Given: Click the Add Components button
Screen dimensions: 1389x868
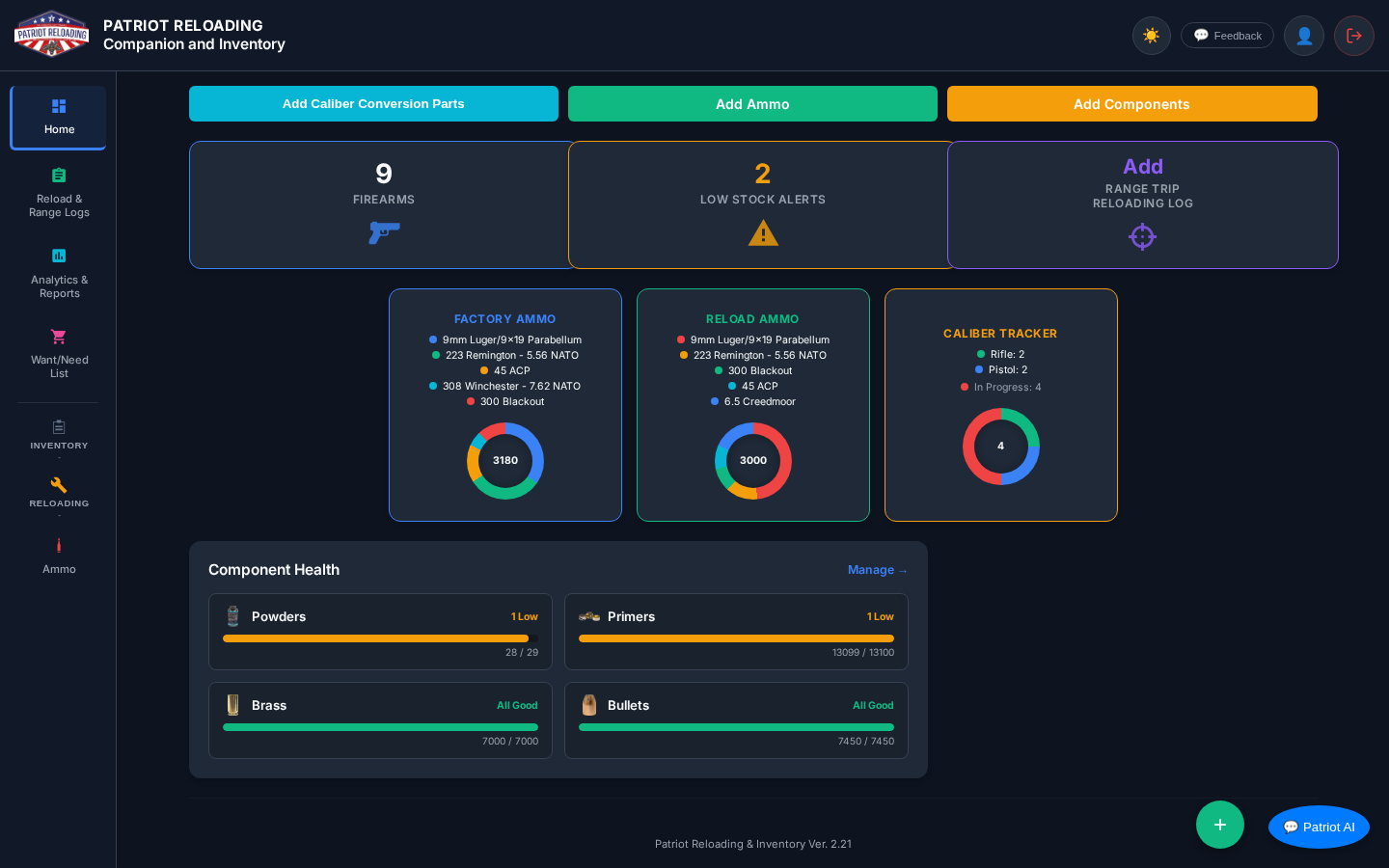Looking at the screenshot, I should [x=1132, y=104].
